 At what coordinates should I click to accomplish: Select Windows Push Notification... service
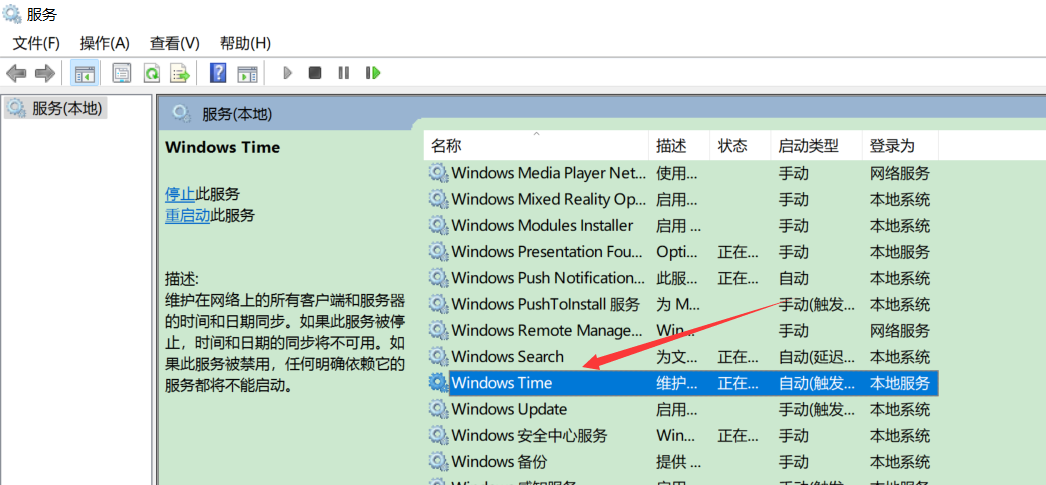(681, 278)
